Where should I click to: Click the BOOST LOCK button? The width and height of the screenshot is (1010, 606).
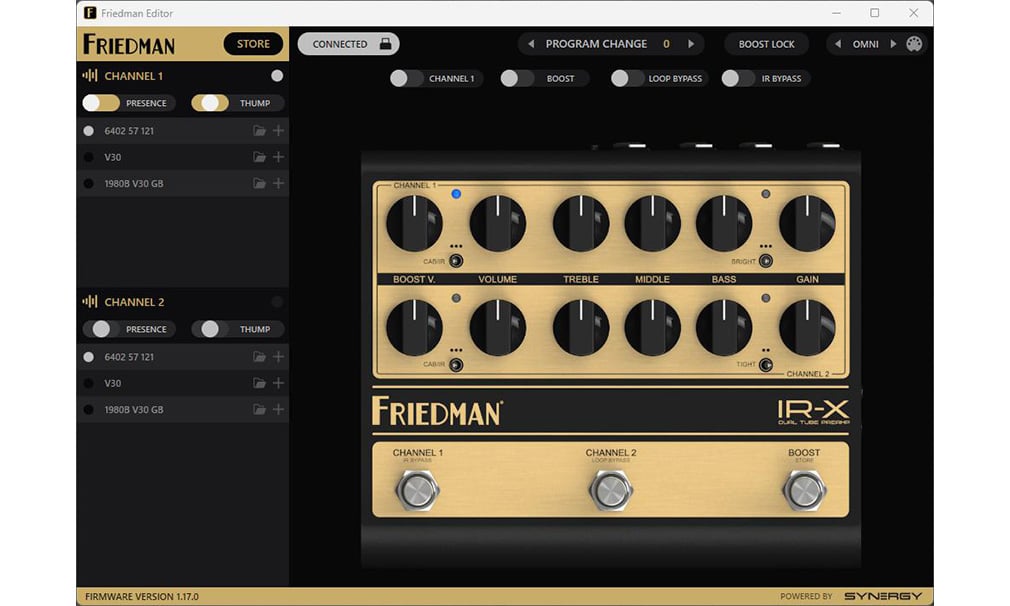click(x=766, y=44)
